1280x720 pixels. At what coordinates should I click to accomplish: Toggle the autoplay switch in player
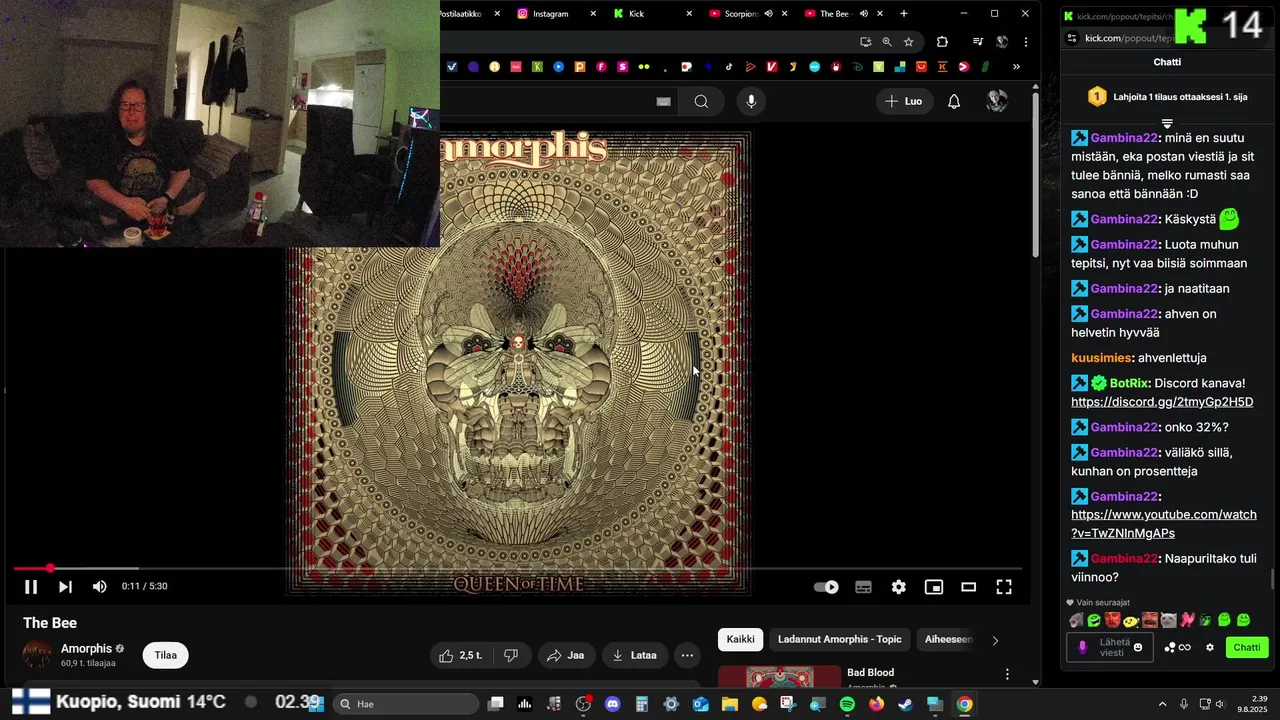tap(826, 587)
